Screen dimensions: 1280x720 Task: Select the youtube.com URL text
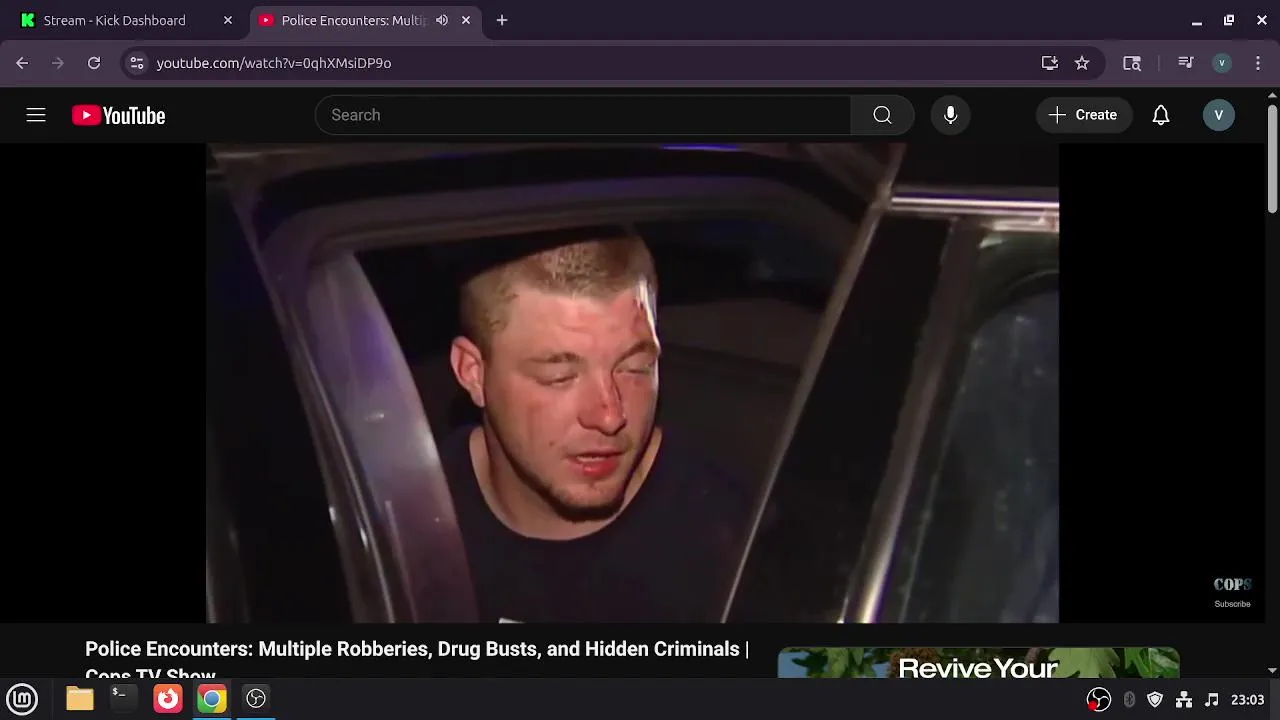(274, 63)
